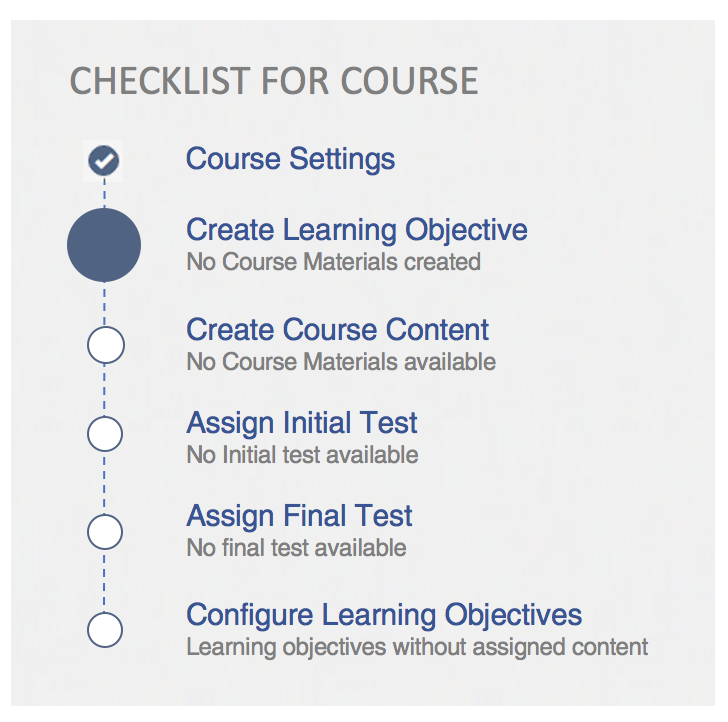The width and height of the screenshot is (728, 722).
Task: Open the Assign Final Test step
Action: pos(299,516)
